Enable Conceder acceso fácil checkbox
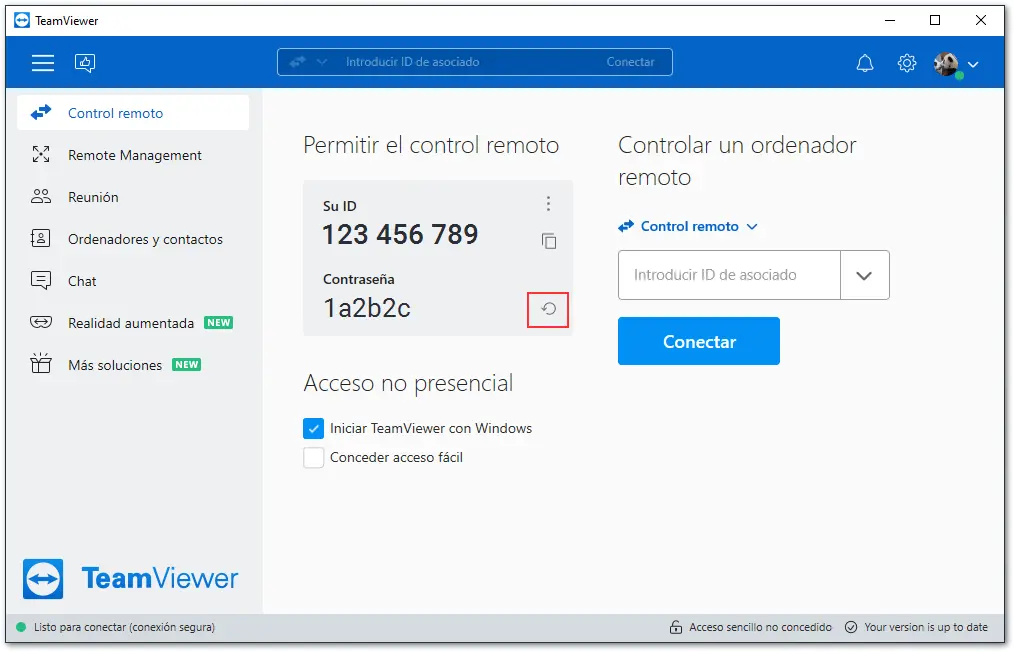1014x652 pixels. point(314,457)
